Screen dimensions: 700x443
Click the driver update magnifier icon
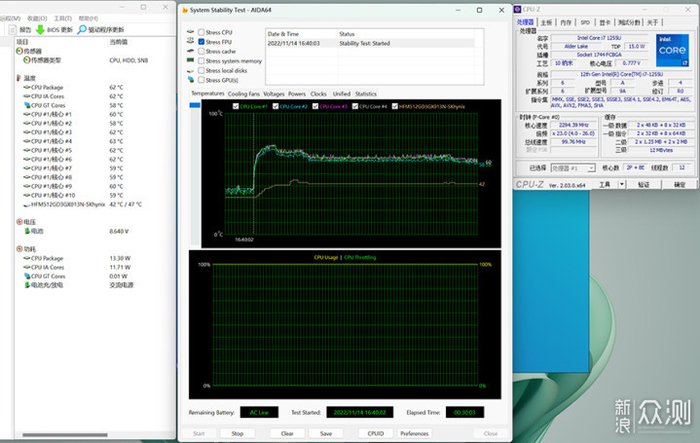82,29
